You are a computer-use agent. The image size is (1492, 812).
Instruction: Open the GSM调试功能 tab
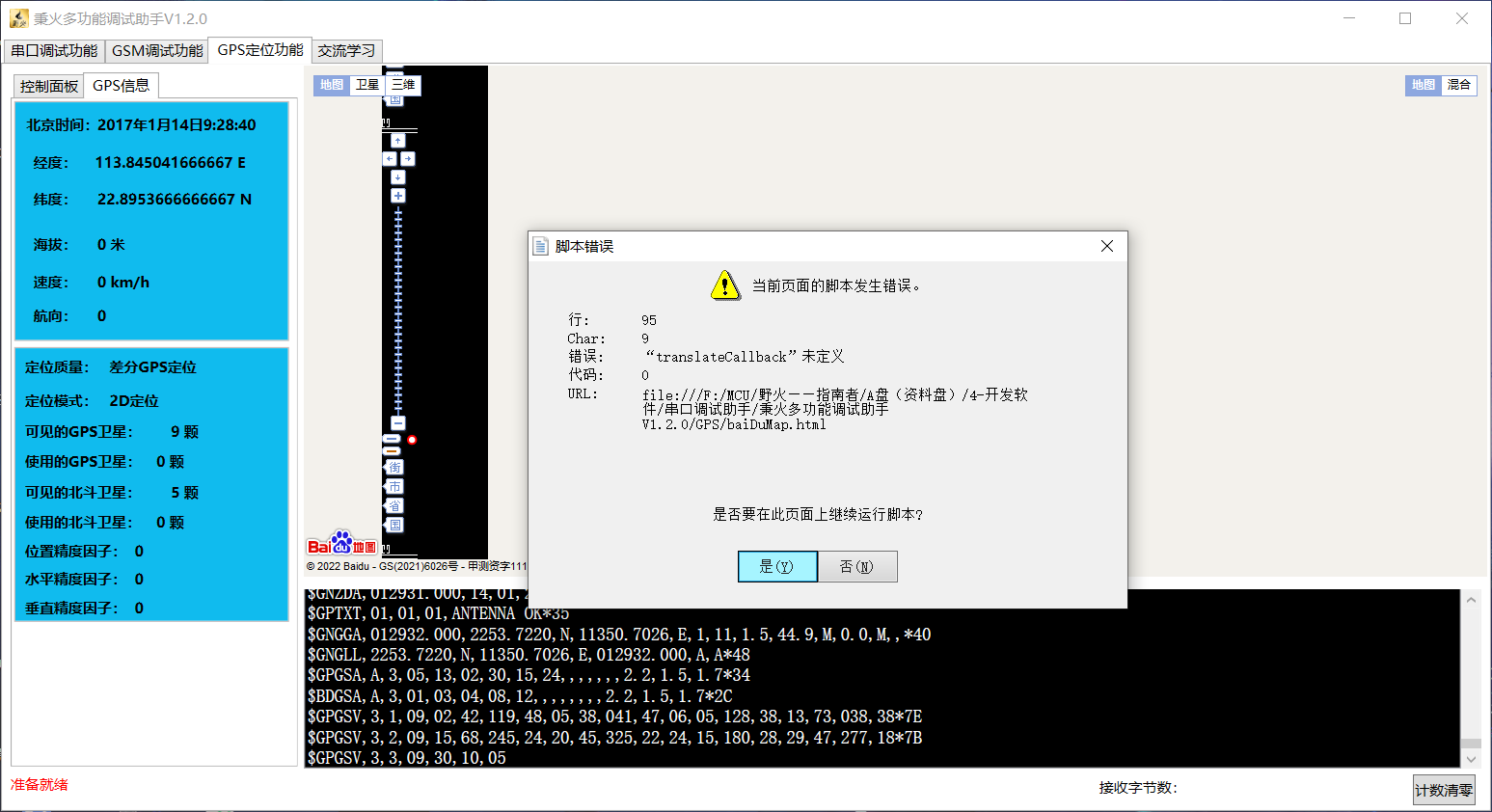click(157, 51)
